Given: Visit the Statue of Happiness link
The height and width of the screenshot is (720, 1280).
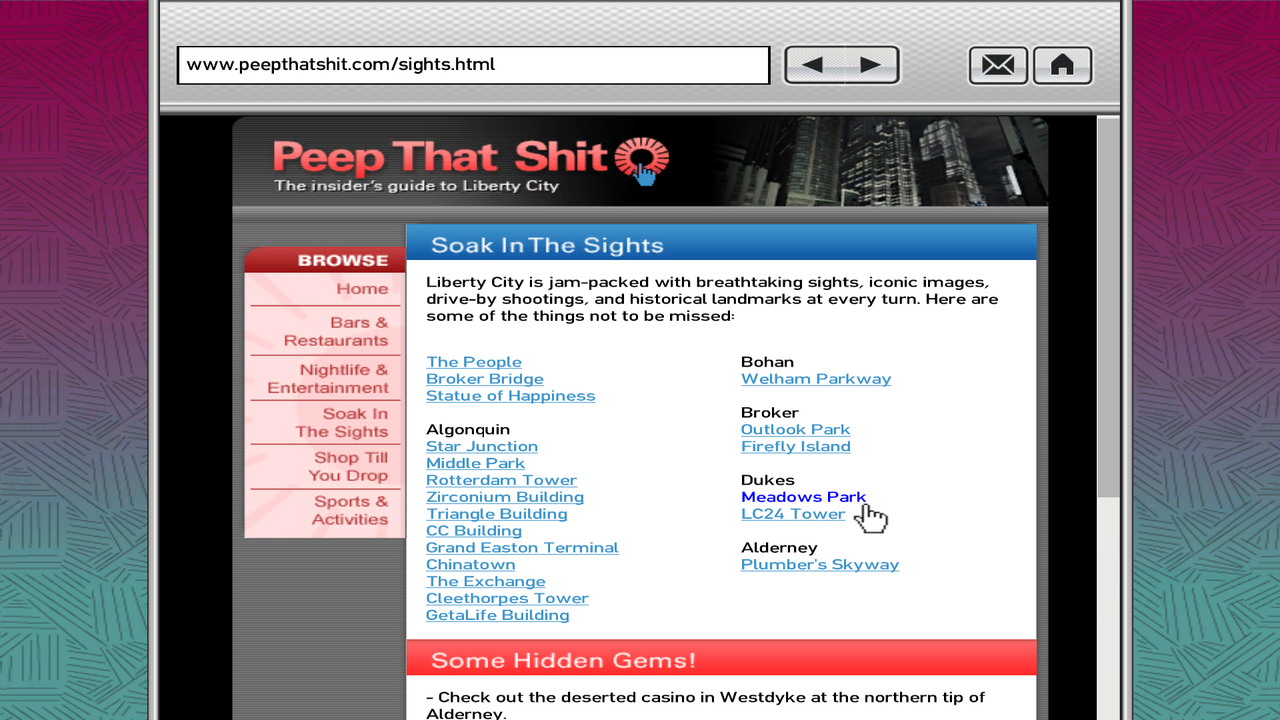Looking at the screenshot, I should 511,396.
